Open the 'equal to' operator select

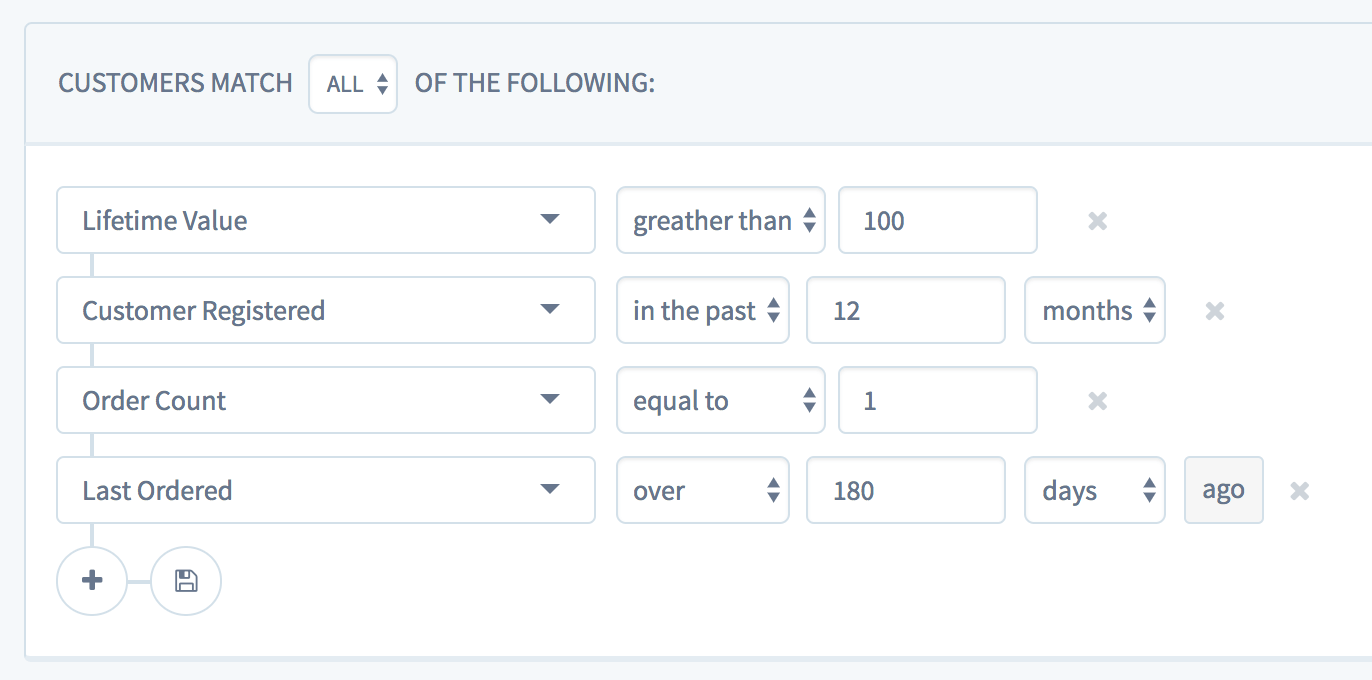[x=720, y=400]
